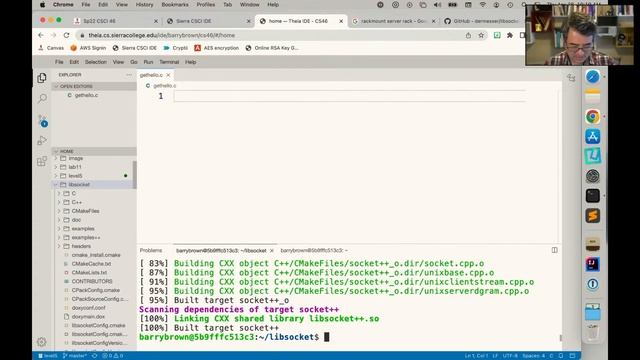
Task: Open IntelliJ IDEA from the Dock
Action: click(x=593, y=264)
